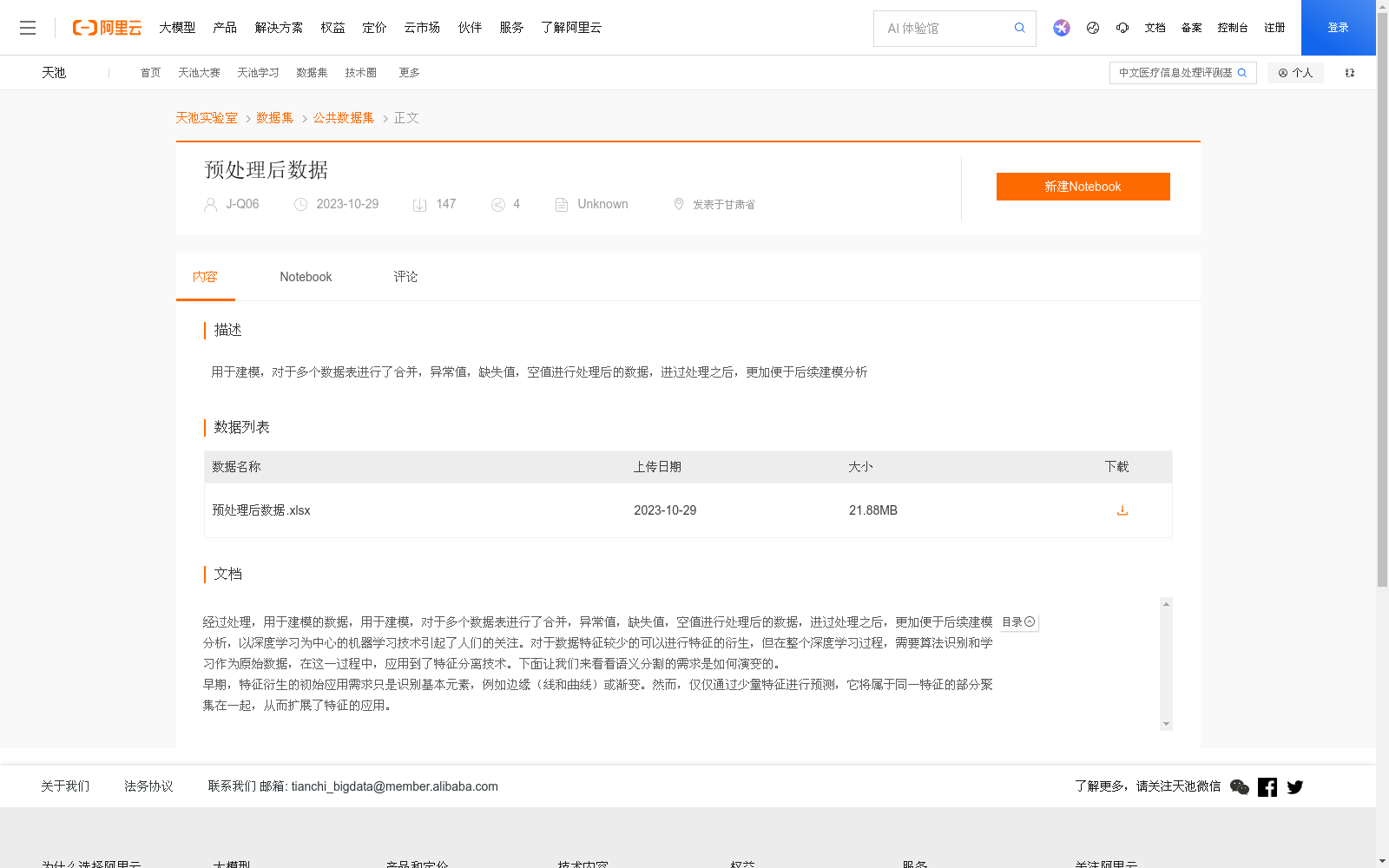The width and height of the screenshot is (1389, 868).
Task: Click the WeChat icon in footer
Action: (x=1240, y=787)
